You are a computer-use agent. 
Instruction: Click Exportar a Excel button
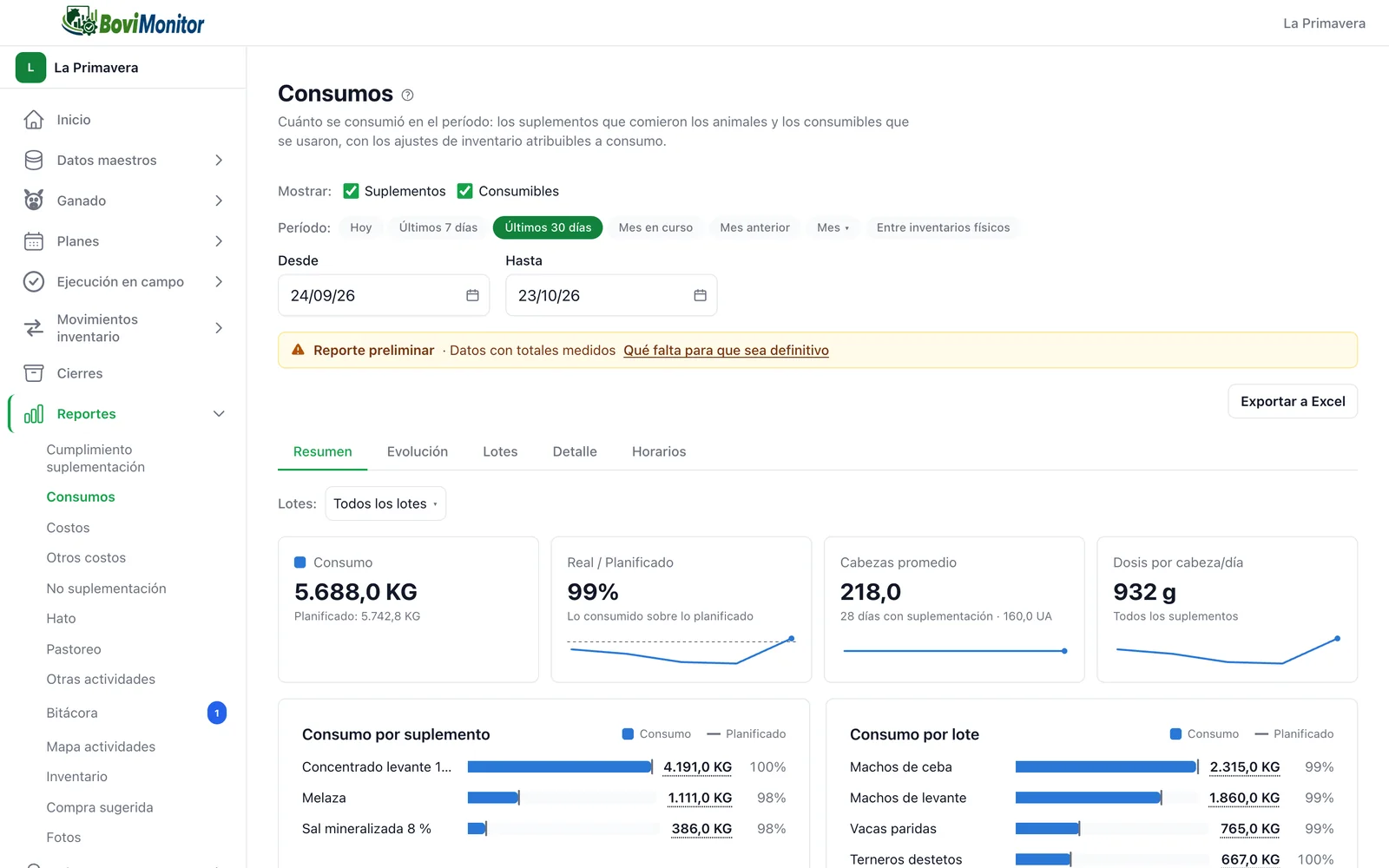(x=1293, y=401)
